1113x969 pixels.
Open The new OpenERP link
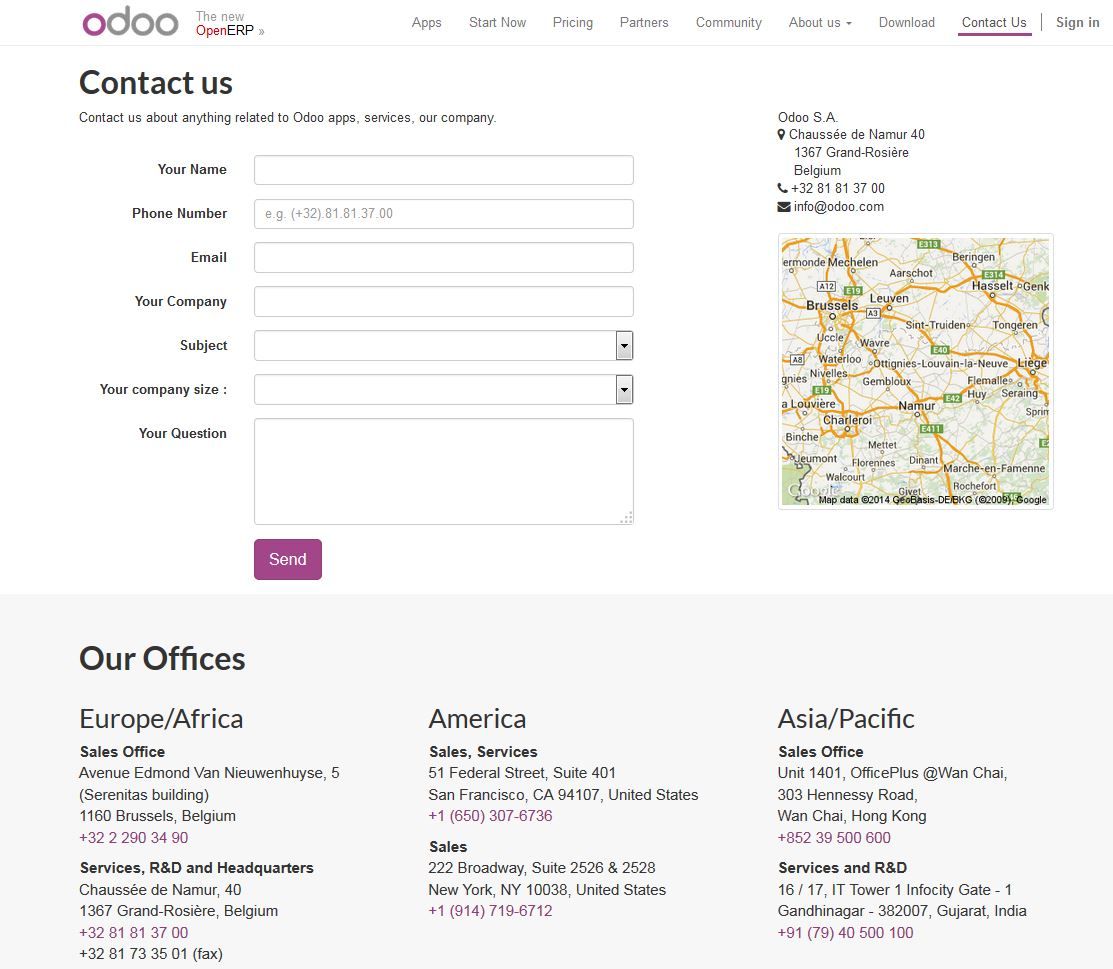pyautogui.click(x=230, y=23)
